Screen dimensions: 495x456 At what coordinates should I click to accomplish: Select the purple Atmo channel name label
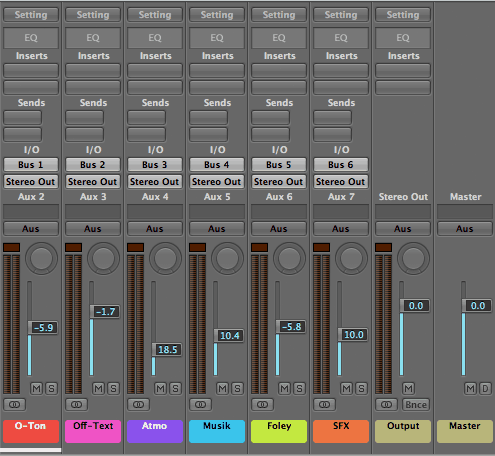click(155, 431)
